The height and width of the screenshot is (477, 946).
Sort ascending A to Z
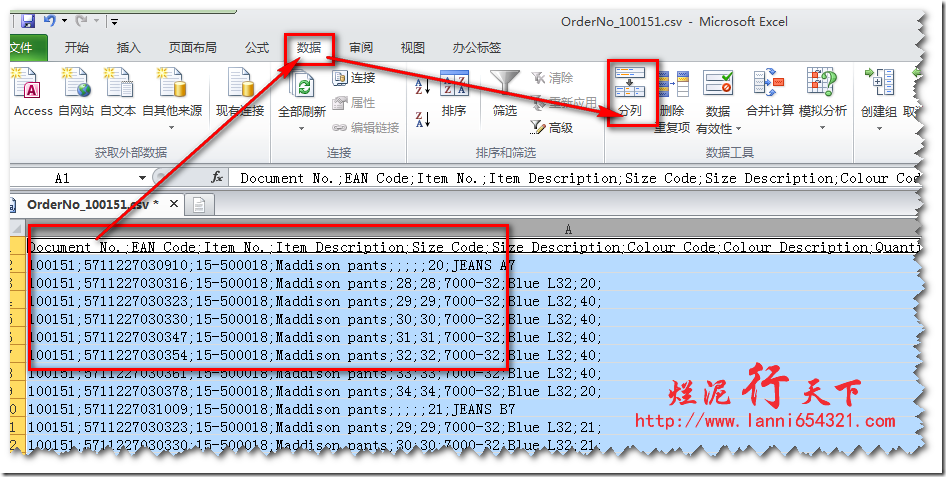423,86
